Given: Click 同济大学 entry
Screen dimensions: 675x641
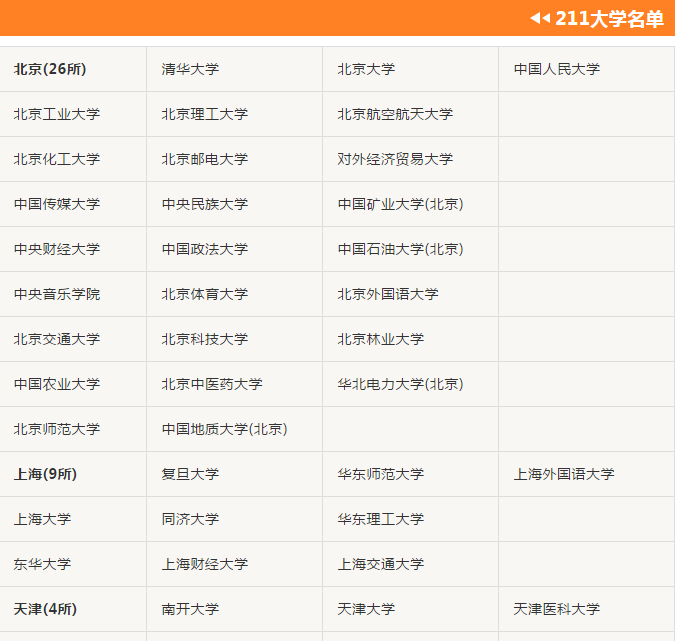Looking at the screenshot, I should (x=190, y=519).
